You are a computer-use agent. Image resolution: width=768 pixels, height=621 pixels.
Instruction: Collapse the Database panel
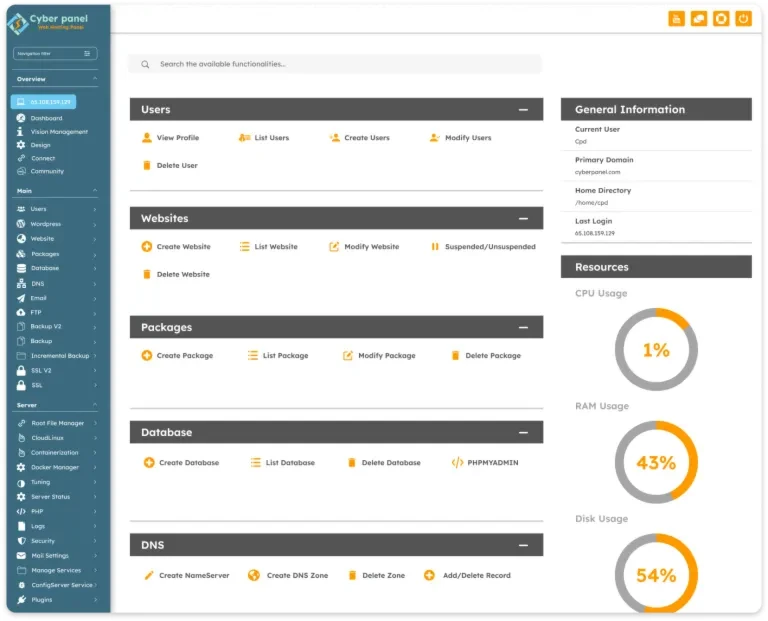pos(523,432)
